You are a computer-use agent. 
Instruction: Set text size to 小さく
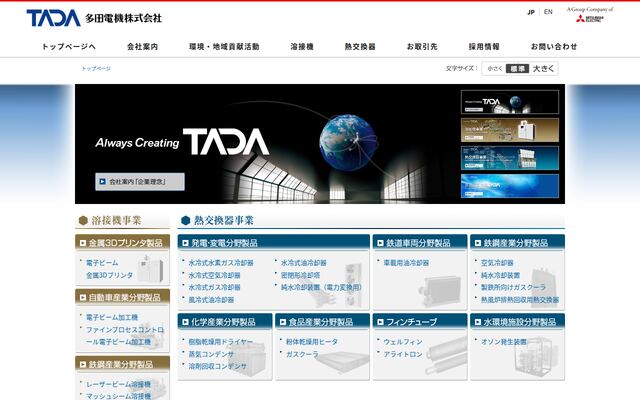pos(495,69)
